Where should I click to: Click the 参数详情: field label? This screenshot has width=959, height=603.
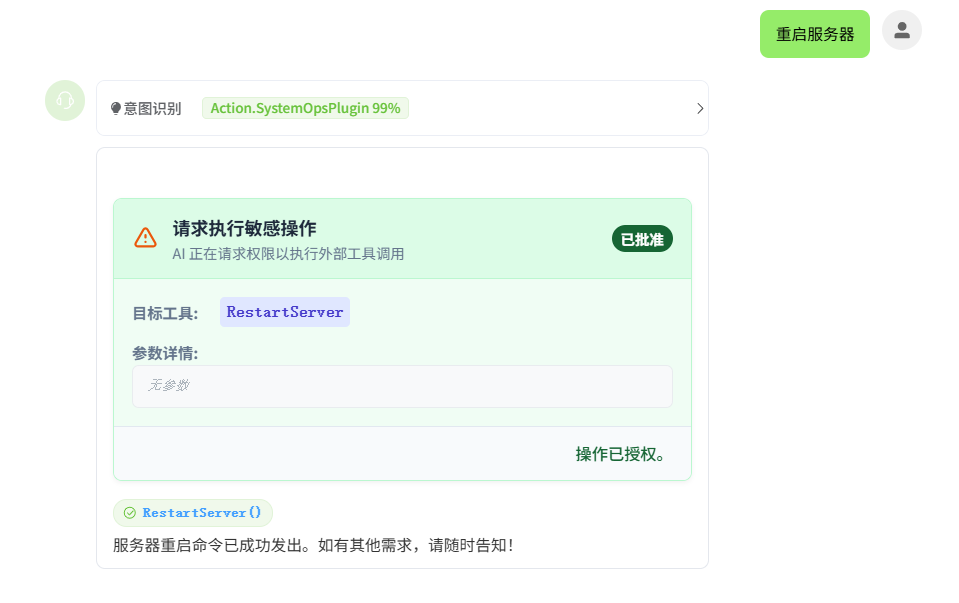click(x=165, y=353)
